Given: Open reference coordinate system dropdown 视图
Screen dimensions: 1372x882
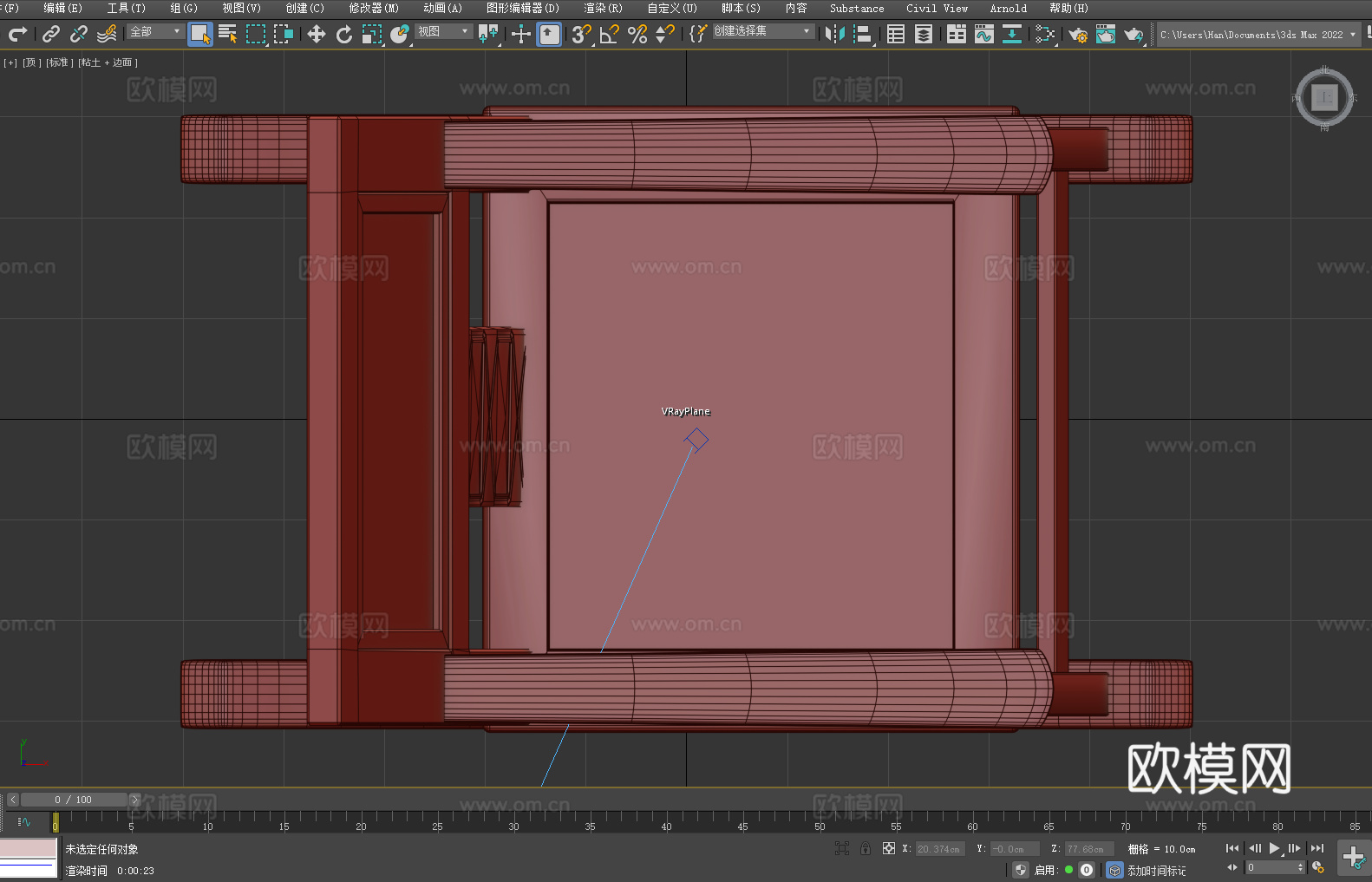Looking at the screenshot, I should pos(443,31).
